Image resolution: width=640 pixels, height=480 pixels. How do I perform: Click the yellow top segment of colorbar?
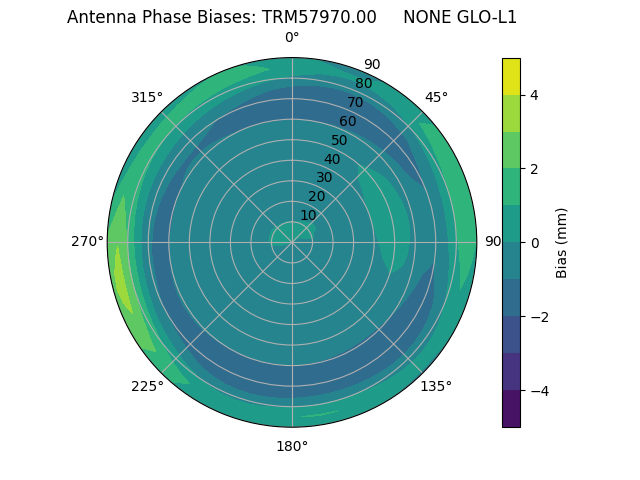pyautogui.click(x=511, y=76)
